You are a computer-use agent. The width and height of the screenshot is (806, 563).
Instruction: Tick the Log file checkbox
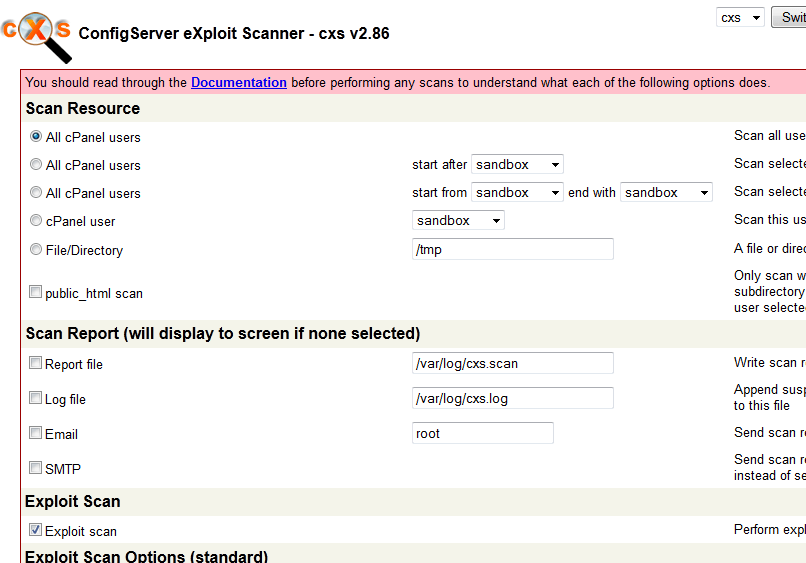coord(35,398)
